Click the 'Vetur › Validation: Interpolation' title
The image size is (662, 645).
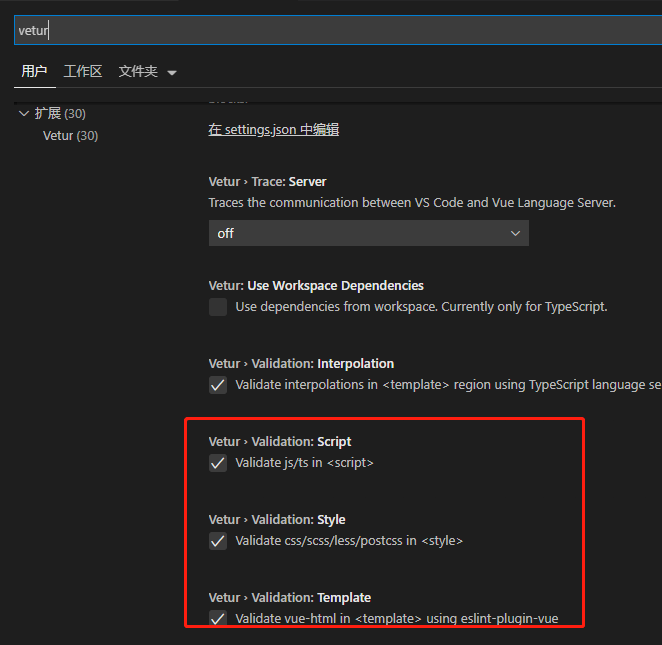point(301,364)
